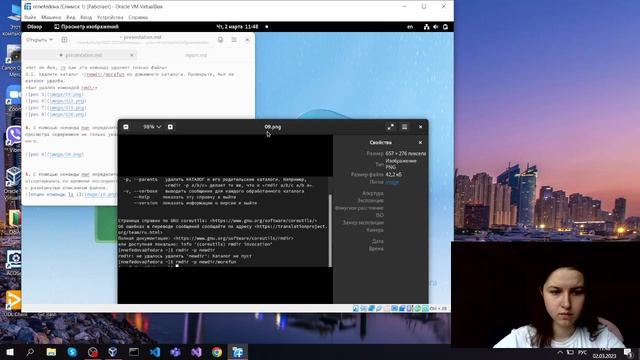Screen dimensions: 640x360
Task: Switch the 'en' keyboard layout indicator
Action: pyautogui.click(x=410, y=27)
